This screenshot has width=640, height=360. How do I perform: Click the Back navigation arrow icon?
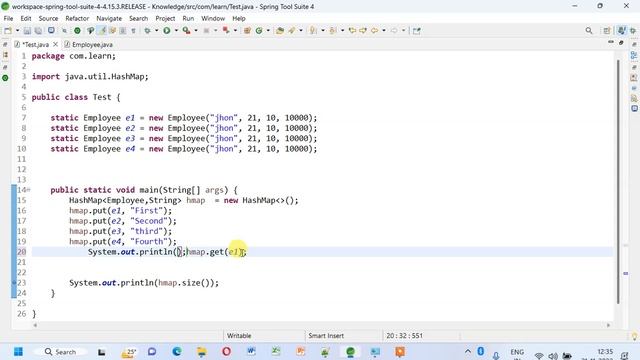(374, 31)
